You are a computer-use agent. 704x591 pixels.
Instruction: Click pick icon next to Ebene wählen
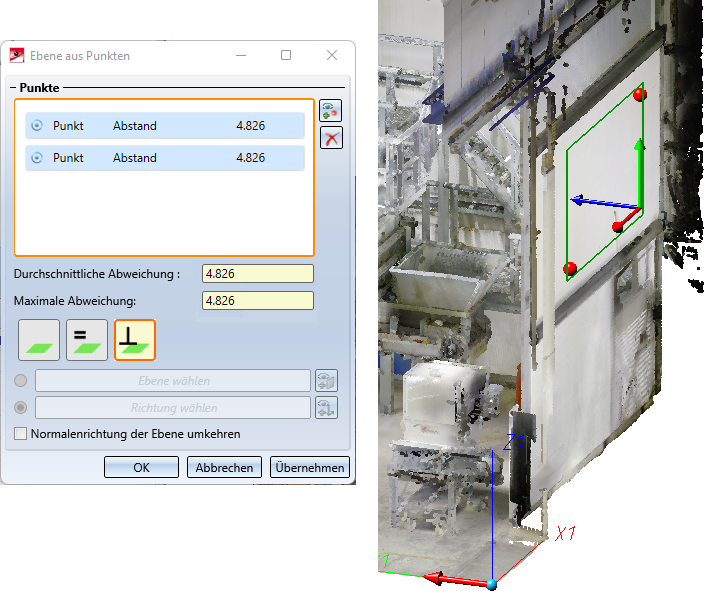pyautogui.click(x=327, y=381)
